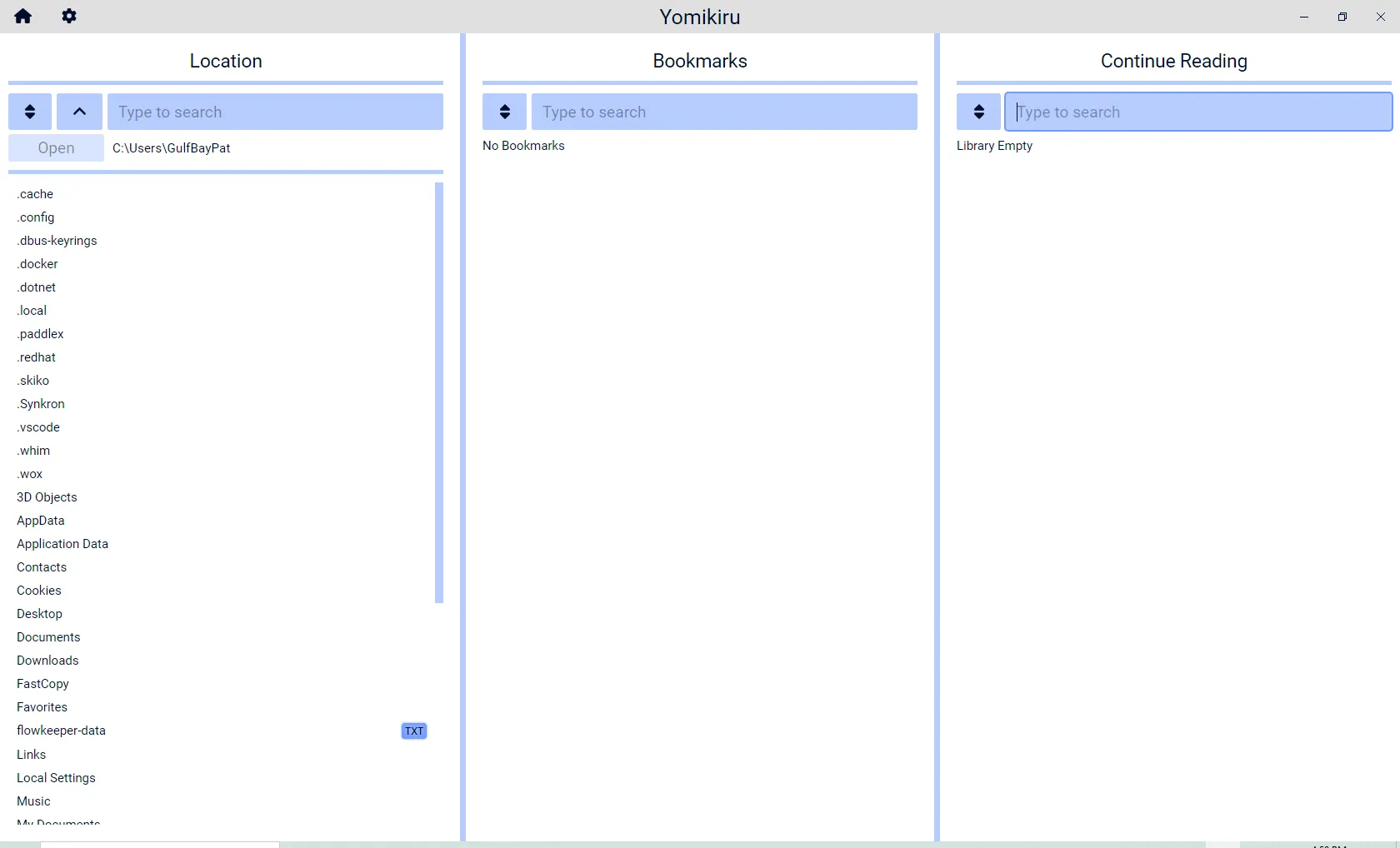Open the Documents folder

tap(48, 637)
